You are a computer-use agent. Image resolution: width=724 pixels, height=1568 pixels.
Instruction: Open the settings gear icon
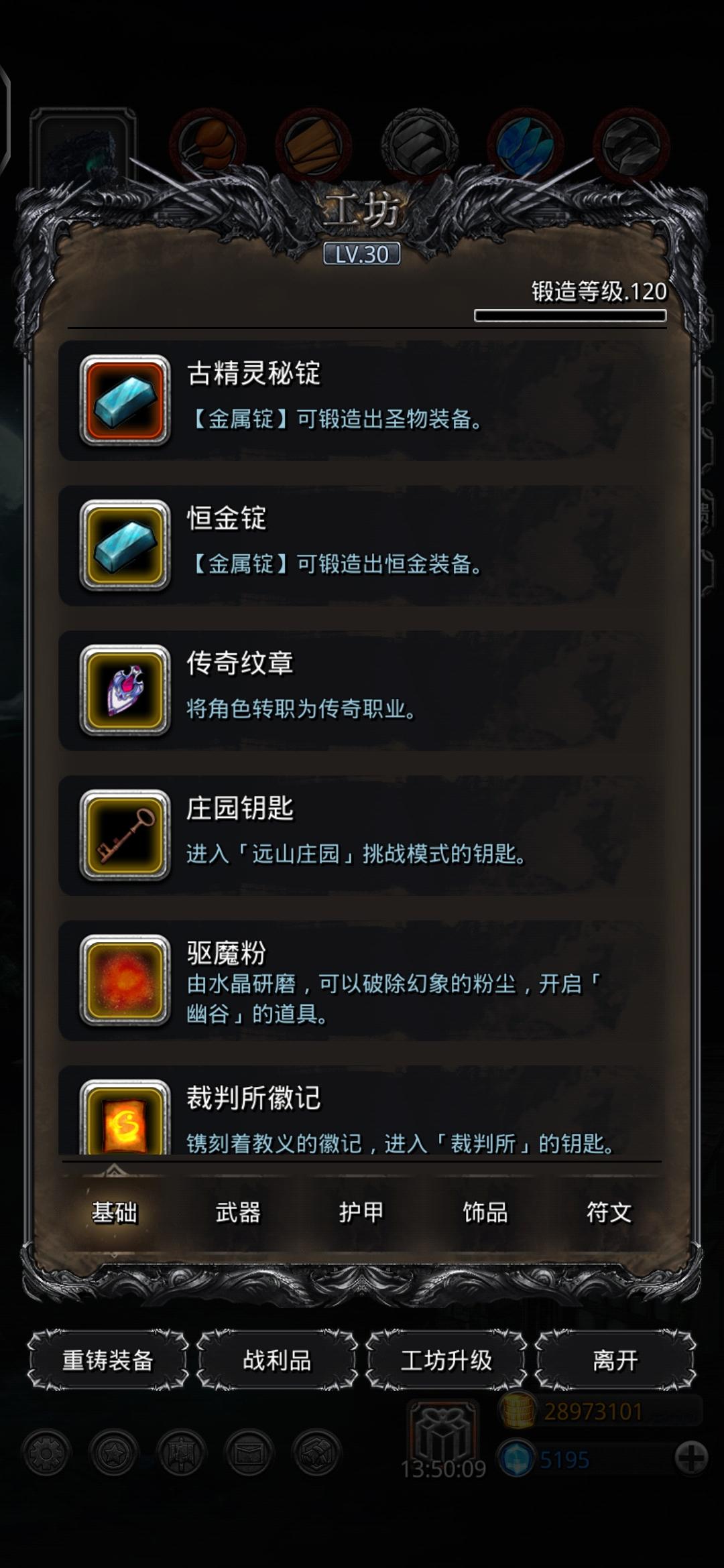point(46,1453)
